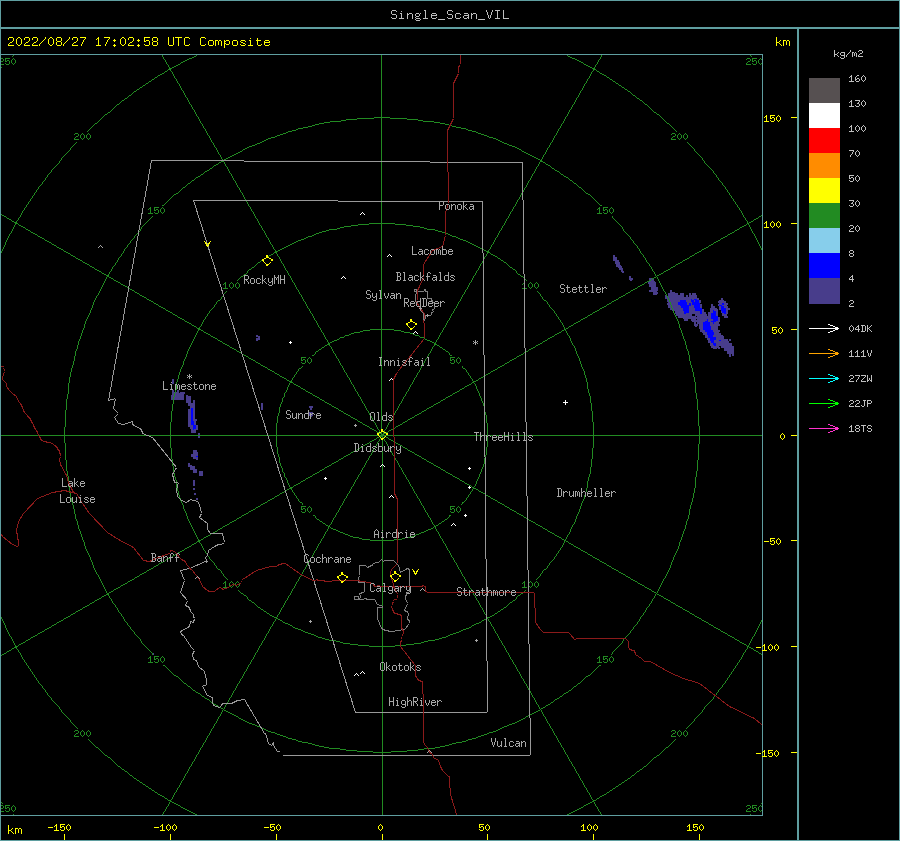Click the Stettler town label

583,289
